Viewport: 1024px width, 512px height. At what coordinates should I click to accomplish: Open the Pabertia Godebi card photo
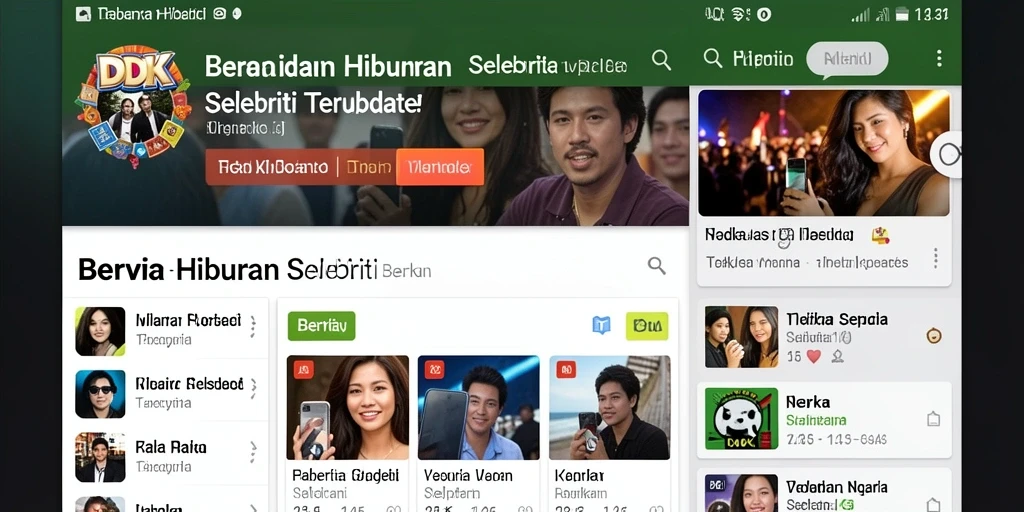pyautogui.click(x=347, y=408)
